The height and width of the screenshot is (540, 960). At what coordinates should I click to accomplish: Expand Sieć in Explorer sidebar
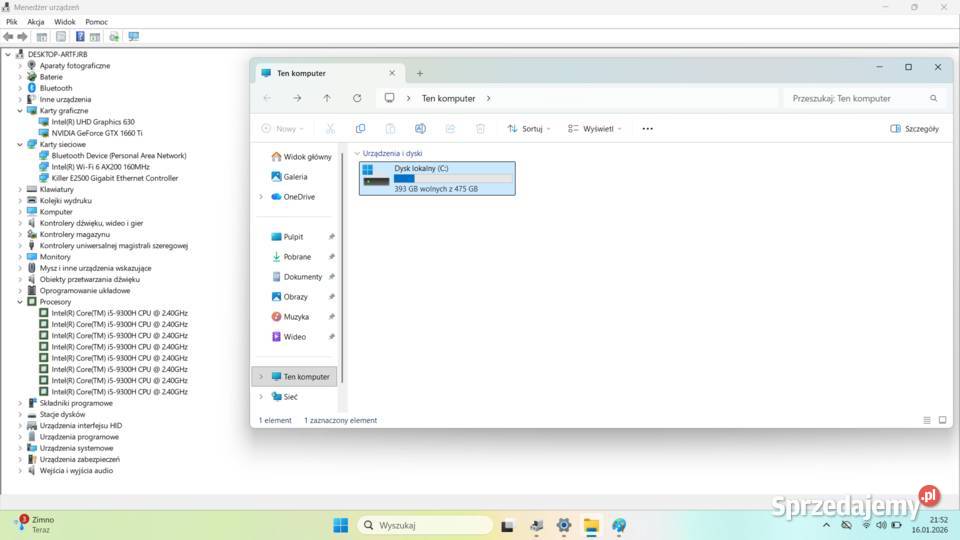(261, 397)
